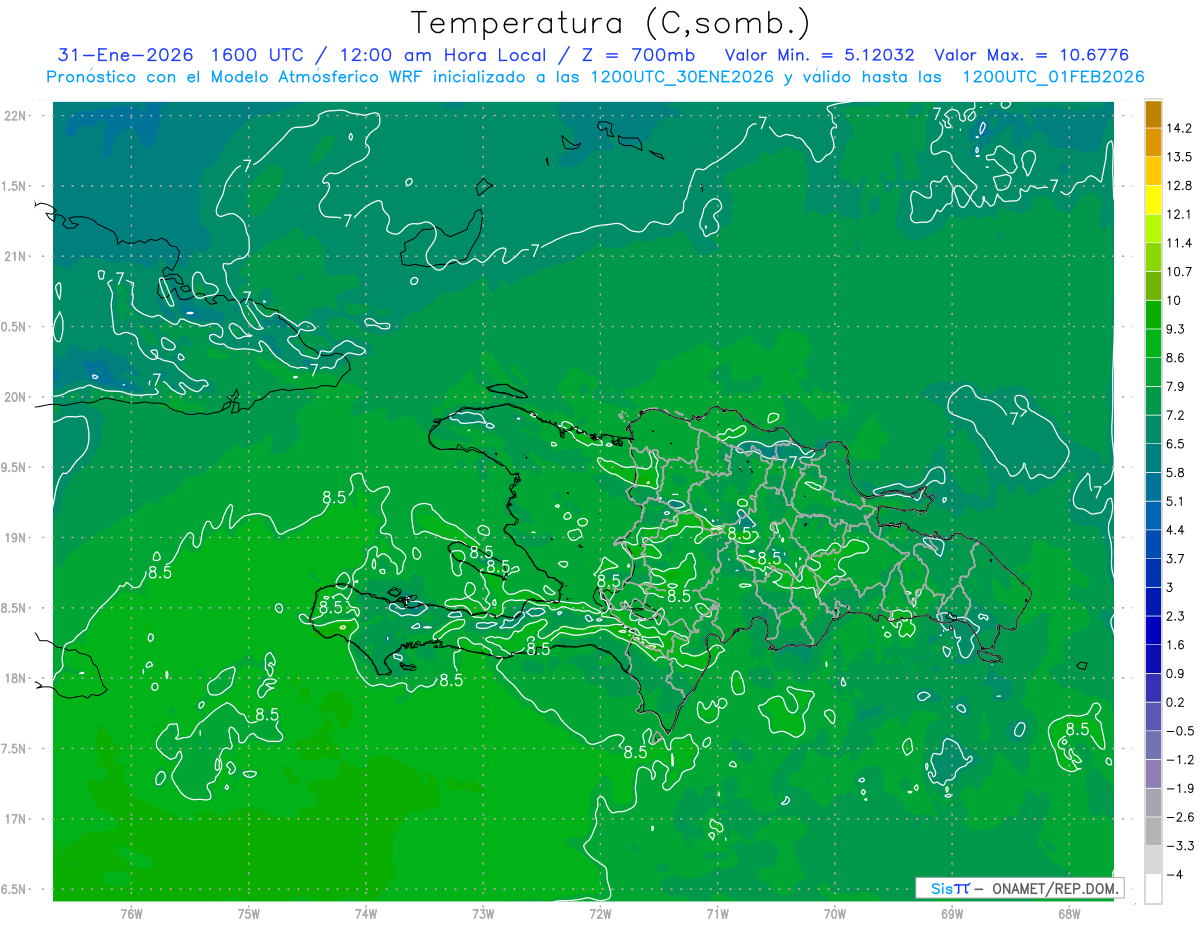
Task: Click the date text "31-Ene-2026"
Action: pos(124,55)
